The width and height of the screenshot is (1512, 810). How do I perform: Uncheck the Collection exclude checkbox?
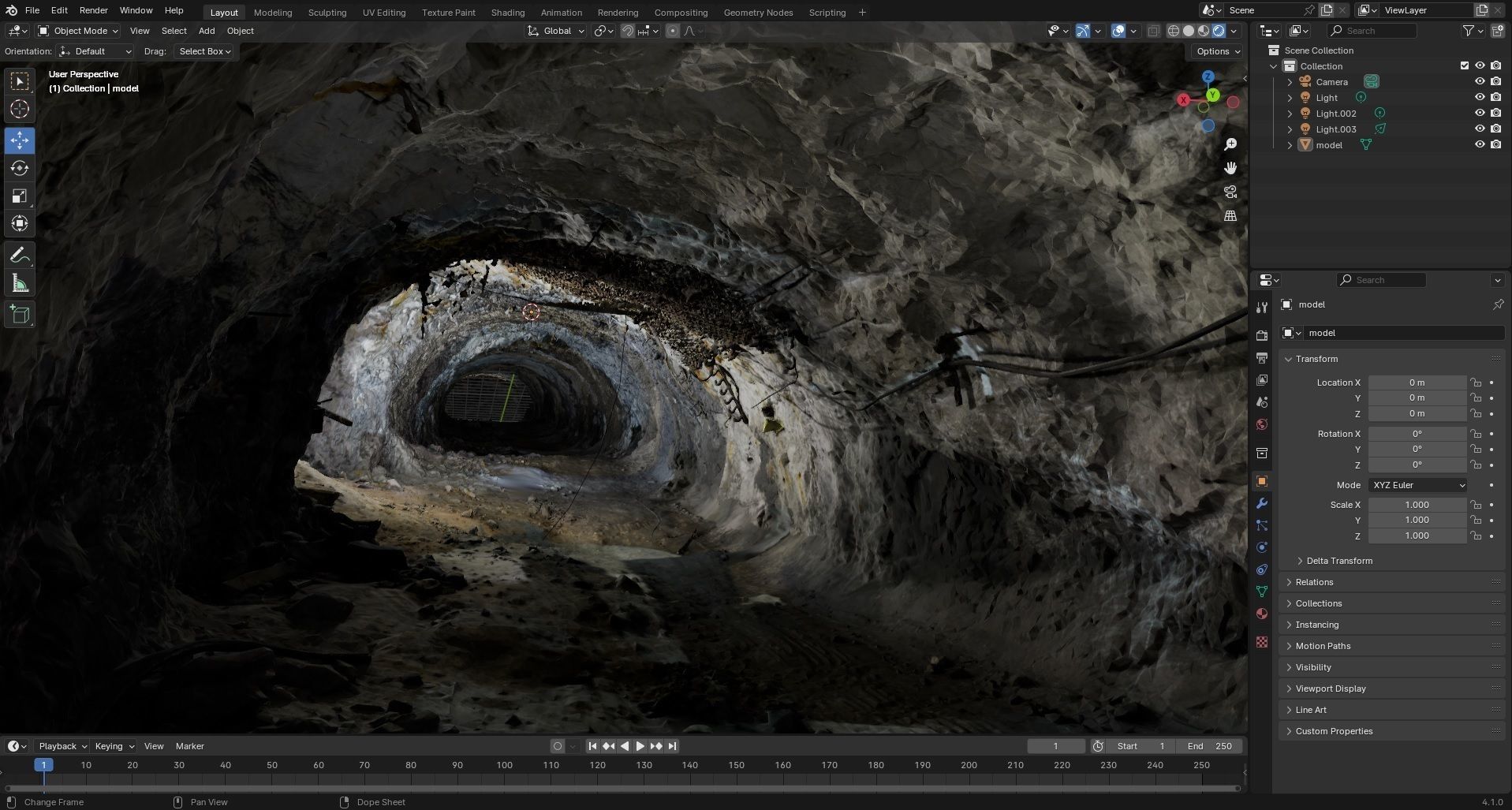point(1465,65)
